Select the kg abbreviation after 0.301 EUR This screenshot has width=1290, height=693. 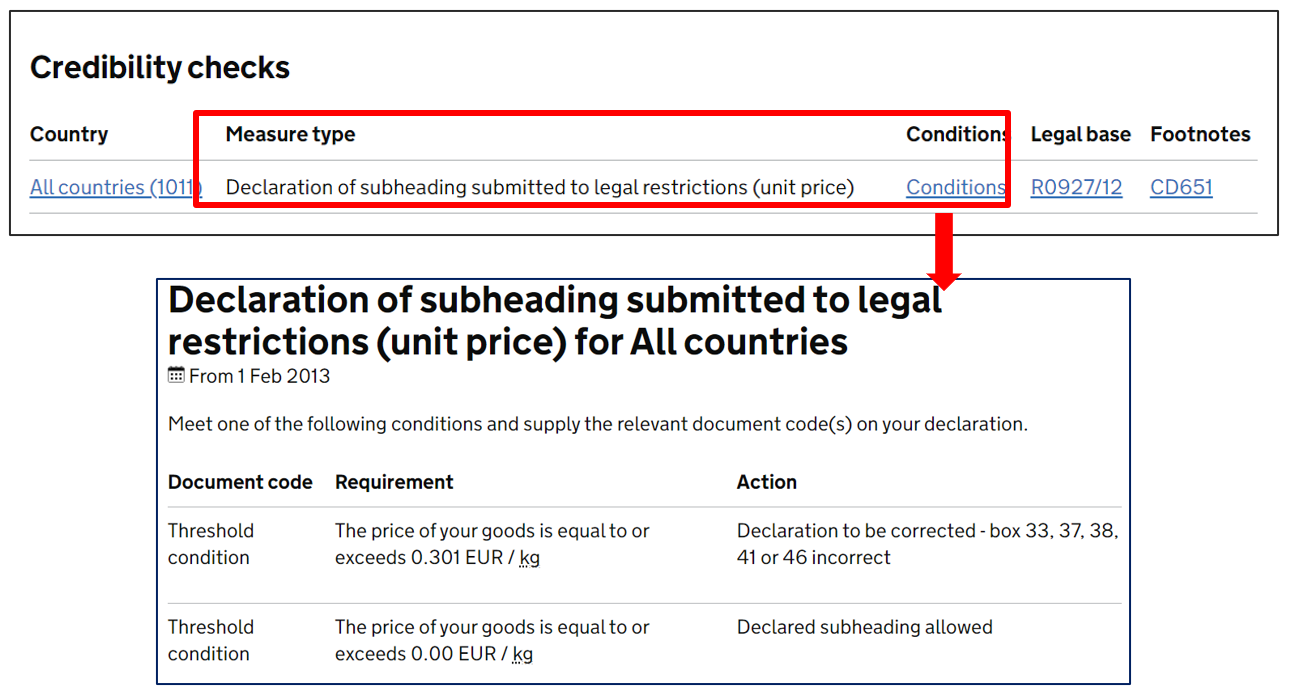pyautogui.click(x=530, y=558)
